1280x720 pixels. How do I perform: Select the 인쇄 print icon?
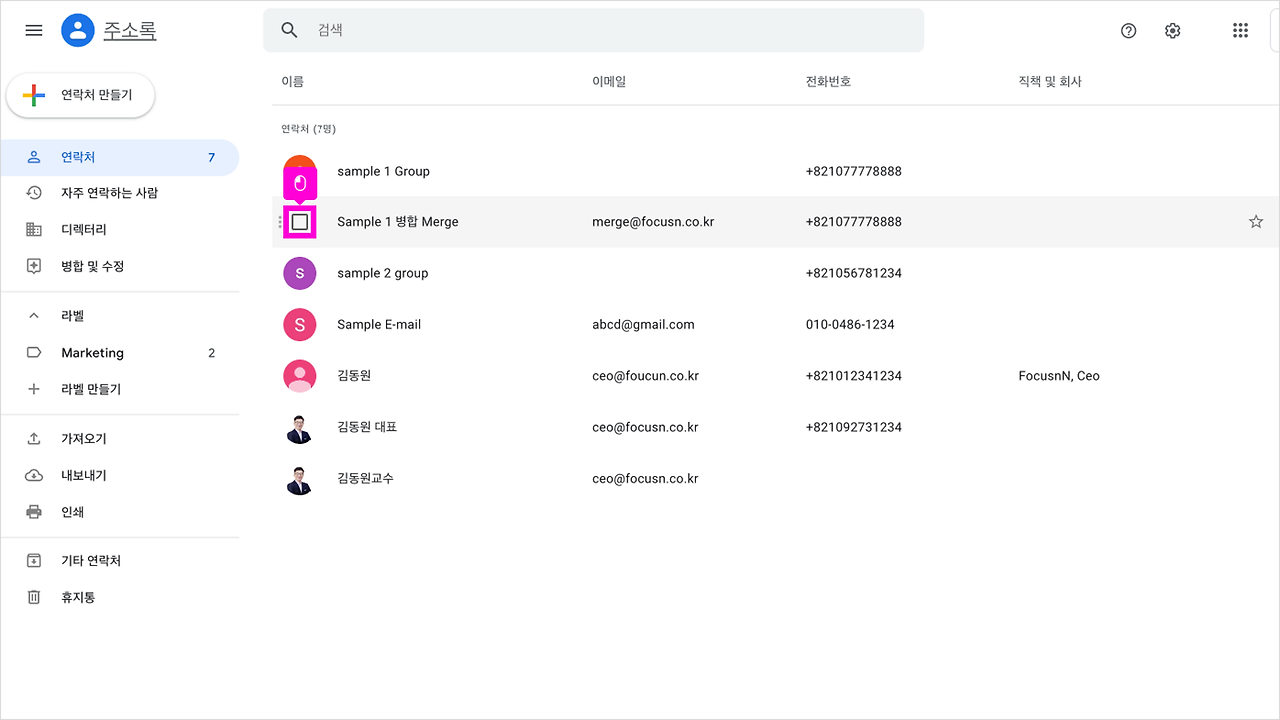33,511
